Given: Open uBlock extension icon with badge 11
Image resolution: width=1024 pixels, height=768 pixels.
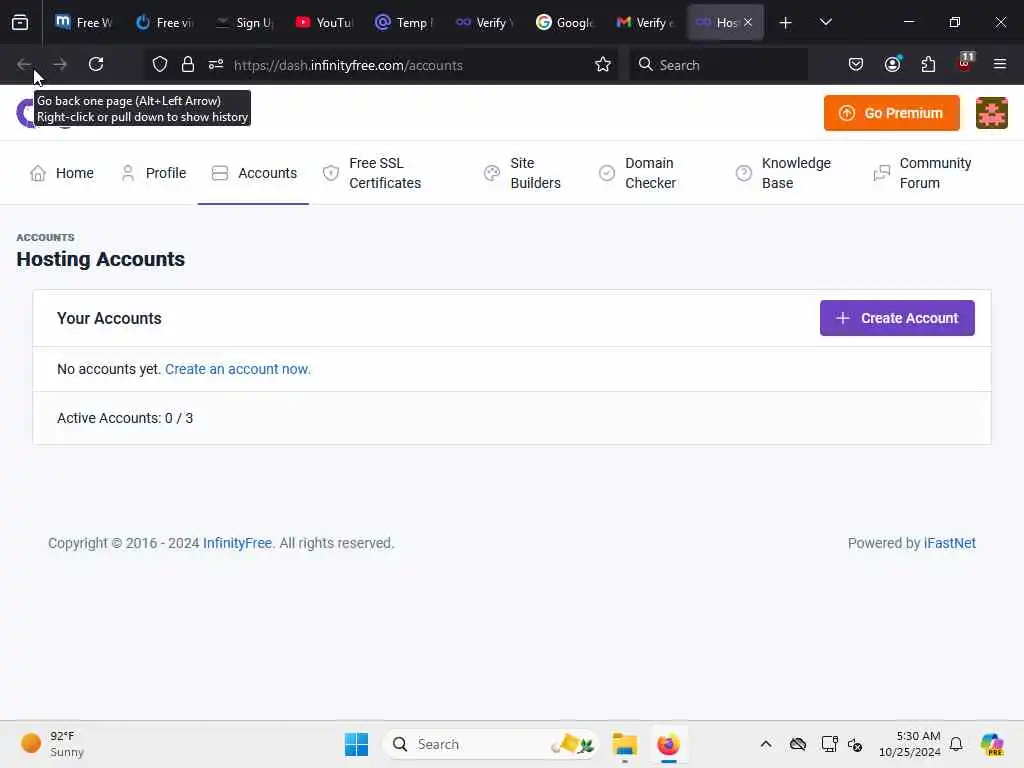Looking at the screenshot, I should [965, 63].
